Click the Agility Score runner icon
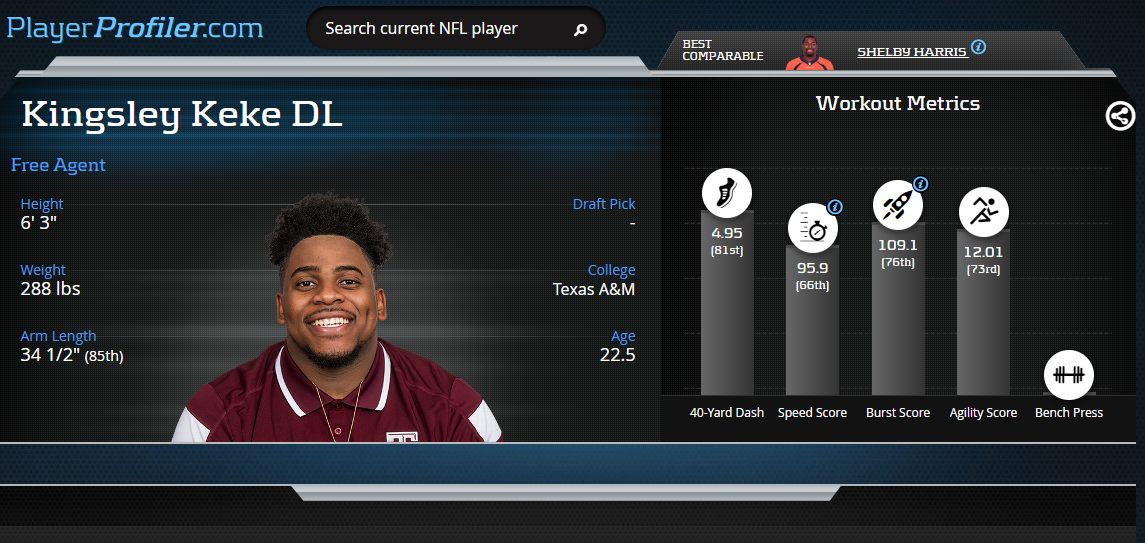This screenshot has width=1145, height=543. [984, 212]
